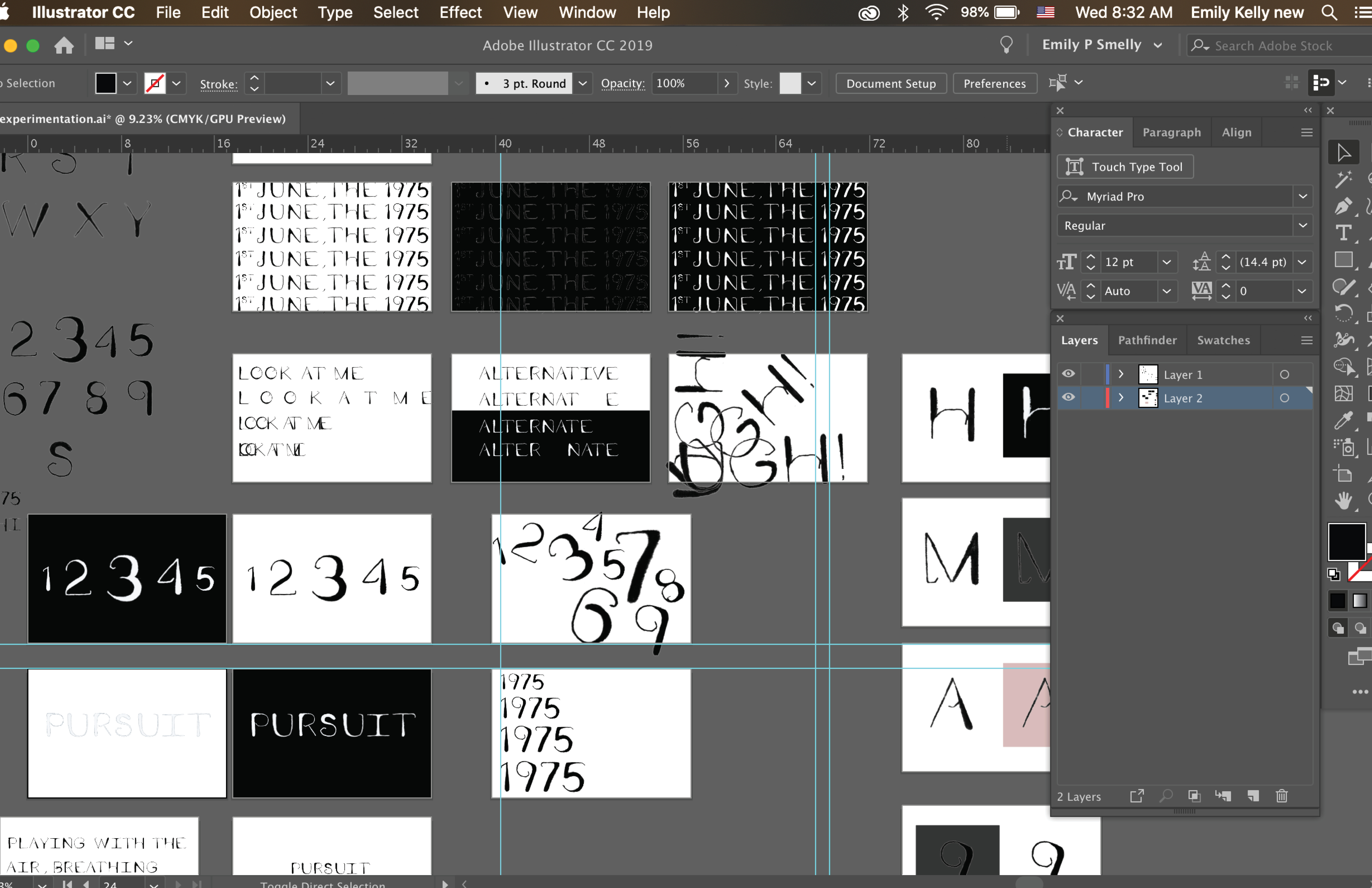Select the Rotate tool
The image size is (1372, 888).
[1344, 313]
